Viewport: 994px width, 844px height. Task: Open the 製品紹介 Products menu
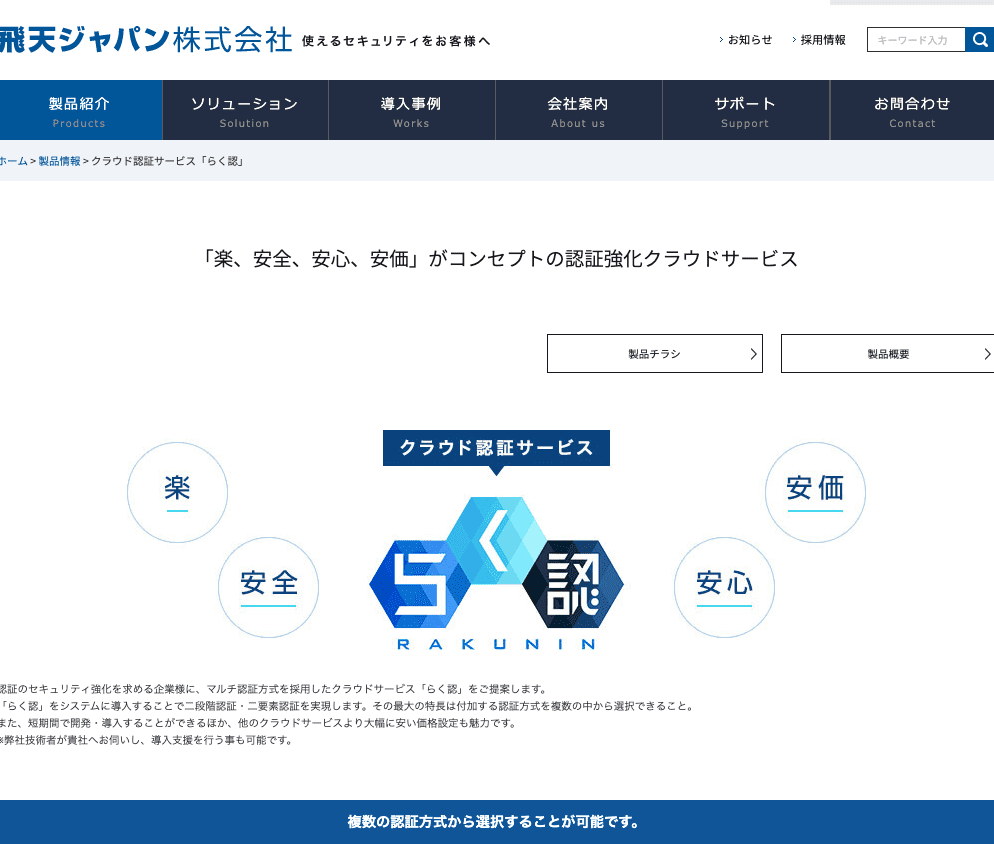(x=79, y=110)
